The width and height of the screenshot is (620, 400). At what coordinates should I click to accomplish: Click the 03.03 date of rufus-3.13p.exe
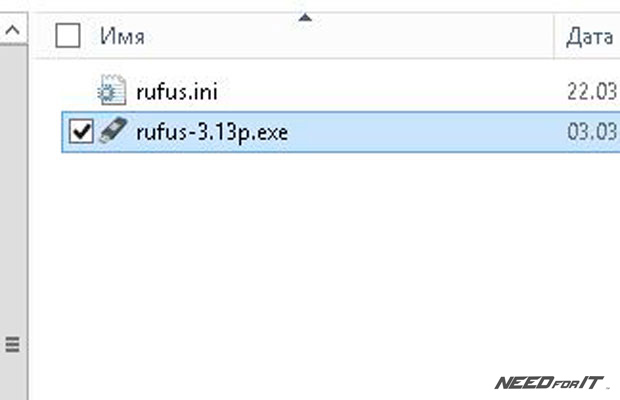click(592, 132)
